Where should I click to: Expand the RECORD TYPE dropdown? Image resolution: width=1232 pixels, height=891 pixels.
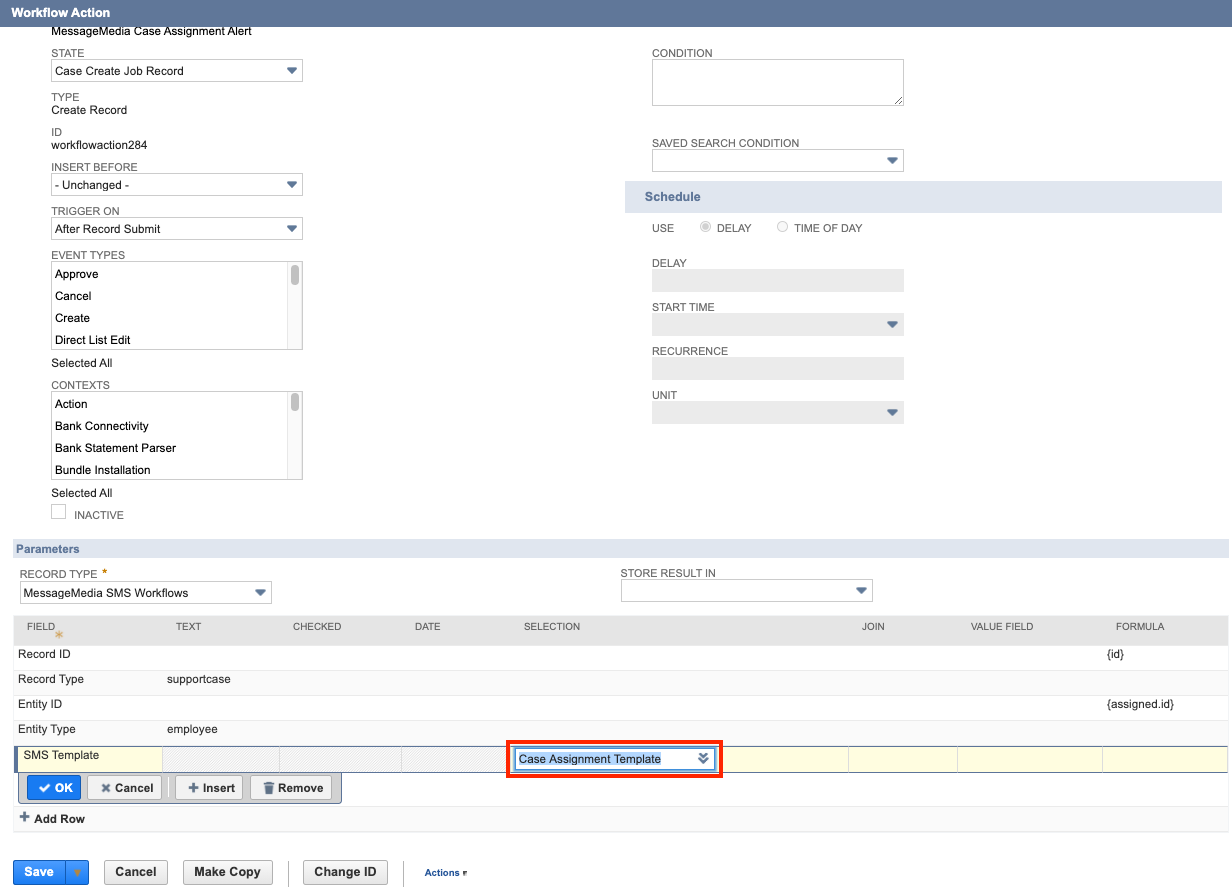(261, 592)
